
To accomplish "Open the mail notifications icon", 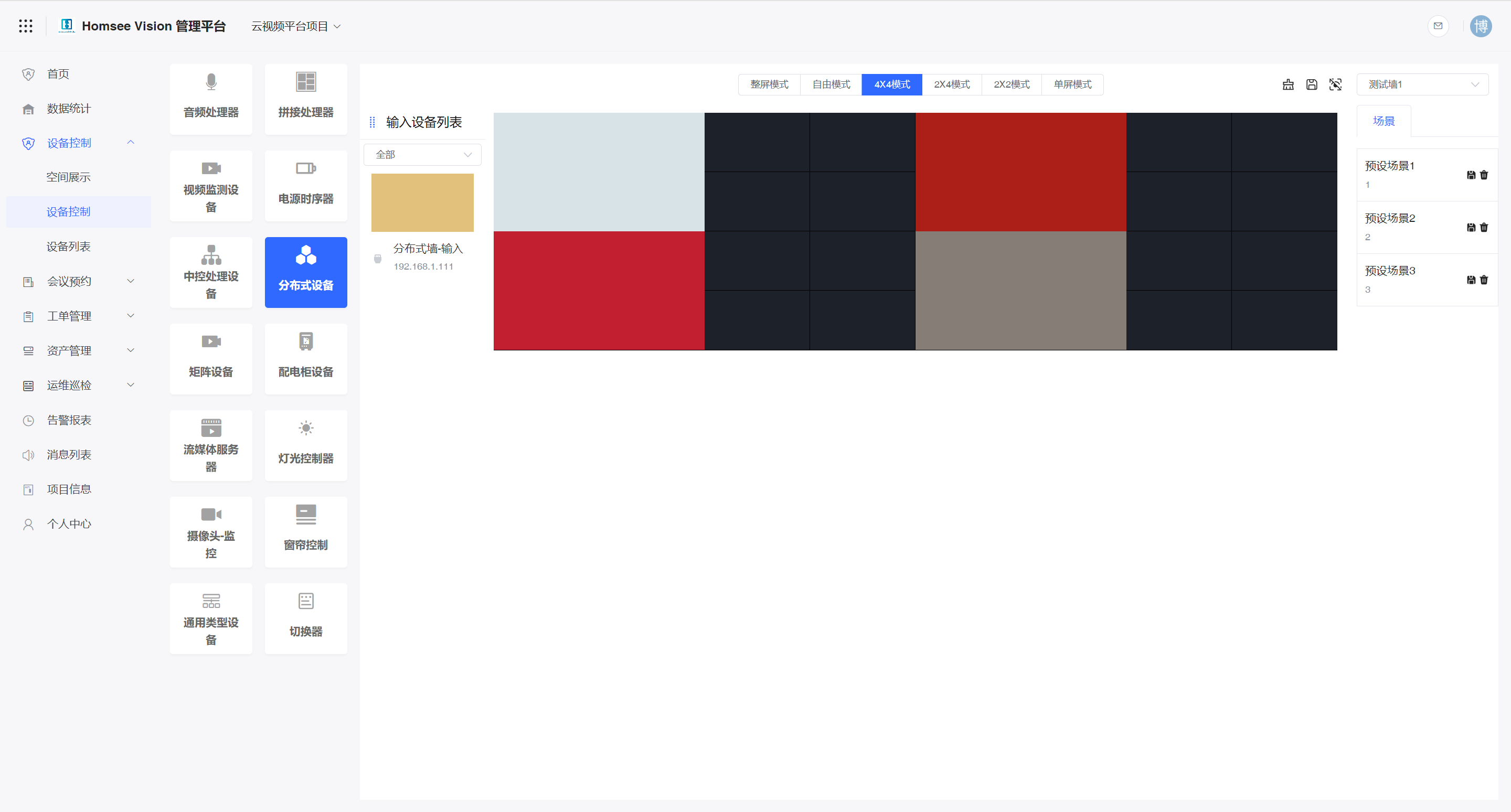I will tap(1438, 26).
